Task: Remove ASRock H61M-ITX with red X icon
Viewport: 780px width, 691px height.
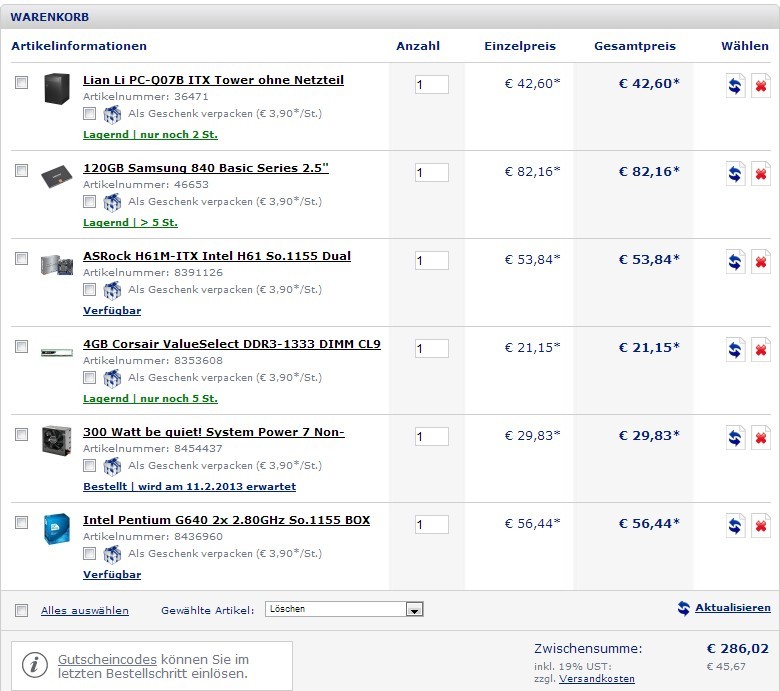Action: click(761, 262)
